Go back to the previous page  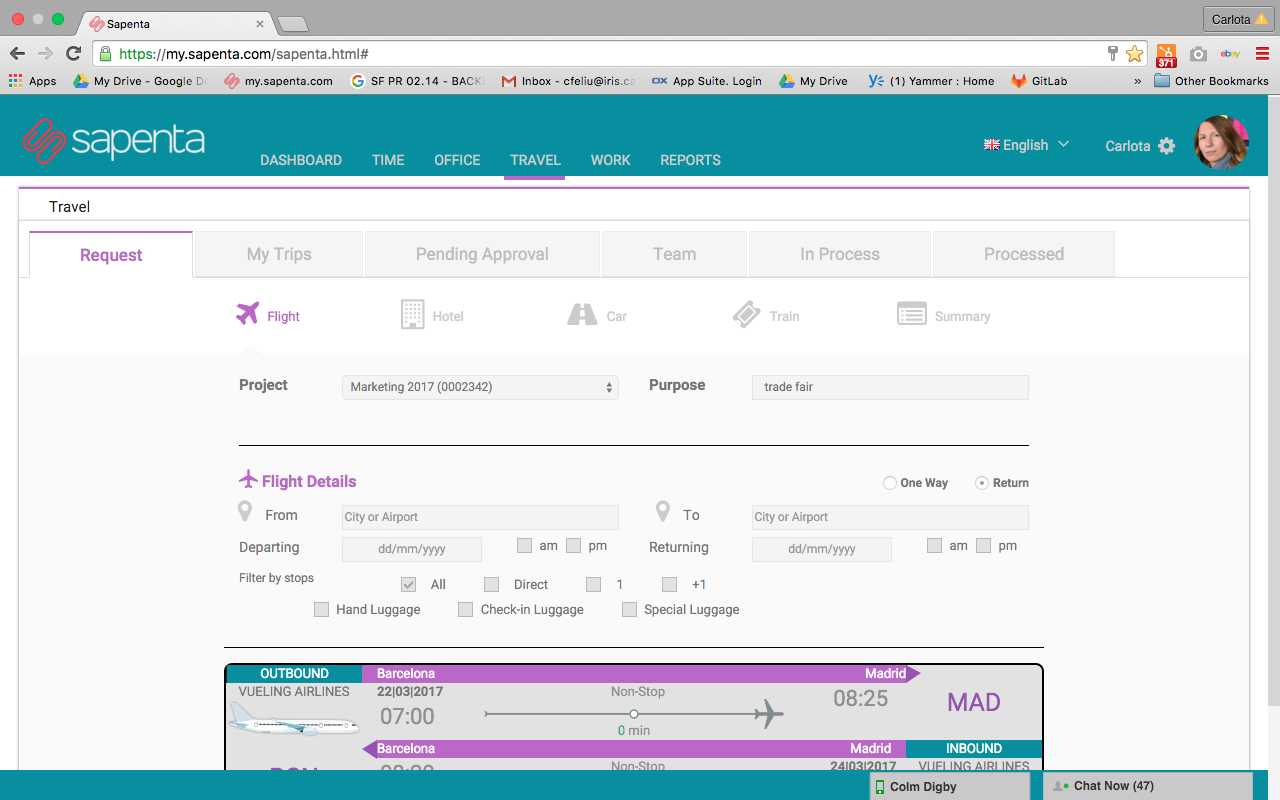[x=17, y=53]
